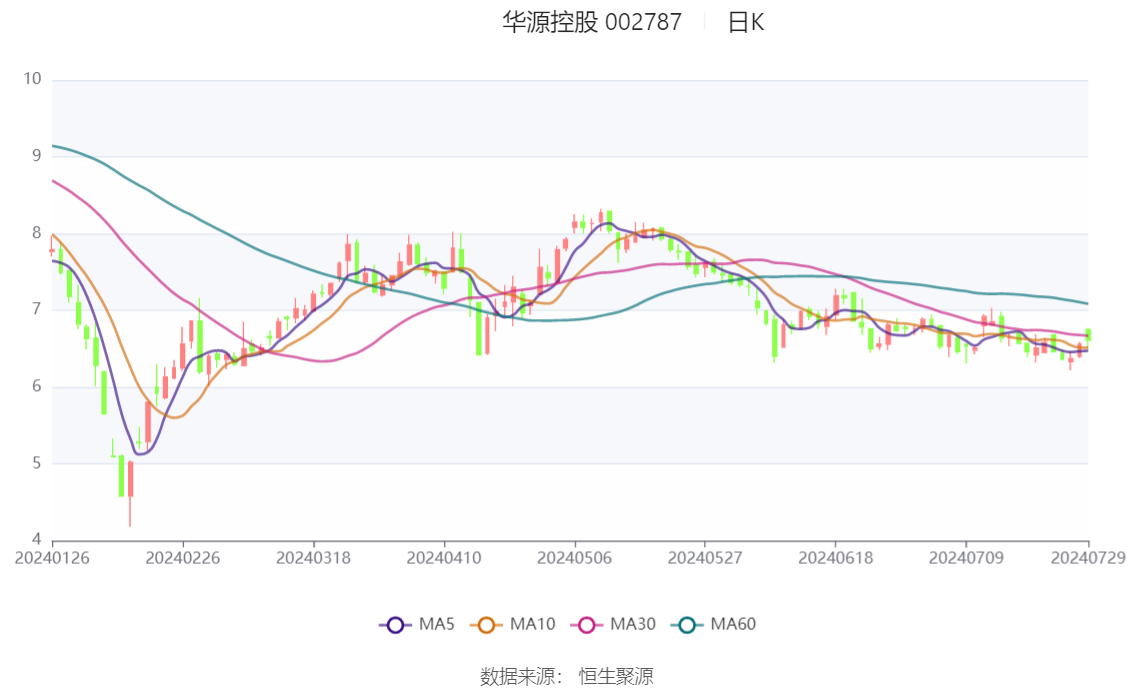The image size is (1134, 689).
Task: Click x-axis date label 20240226
Action: (x=183, y=558)
